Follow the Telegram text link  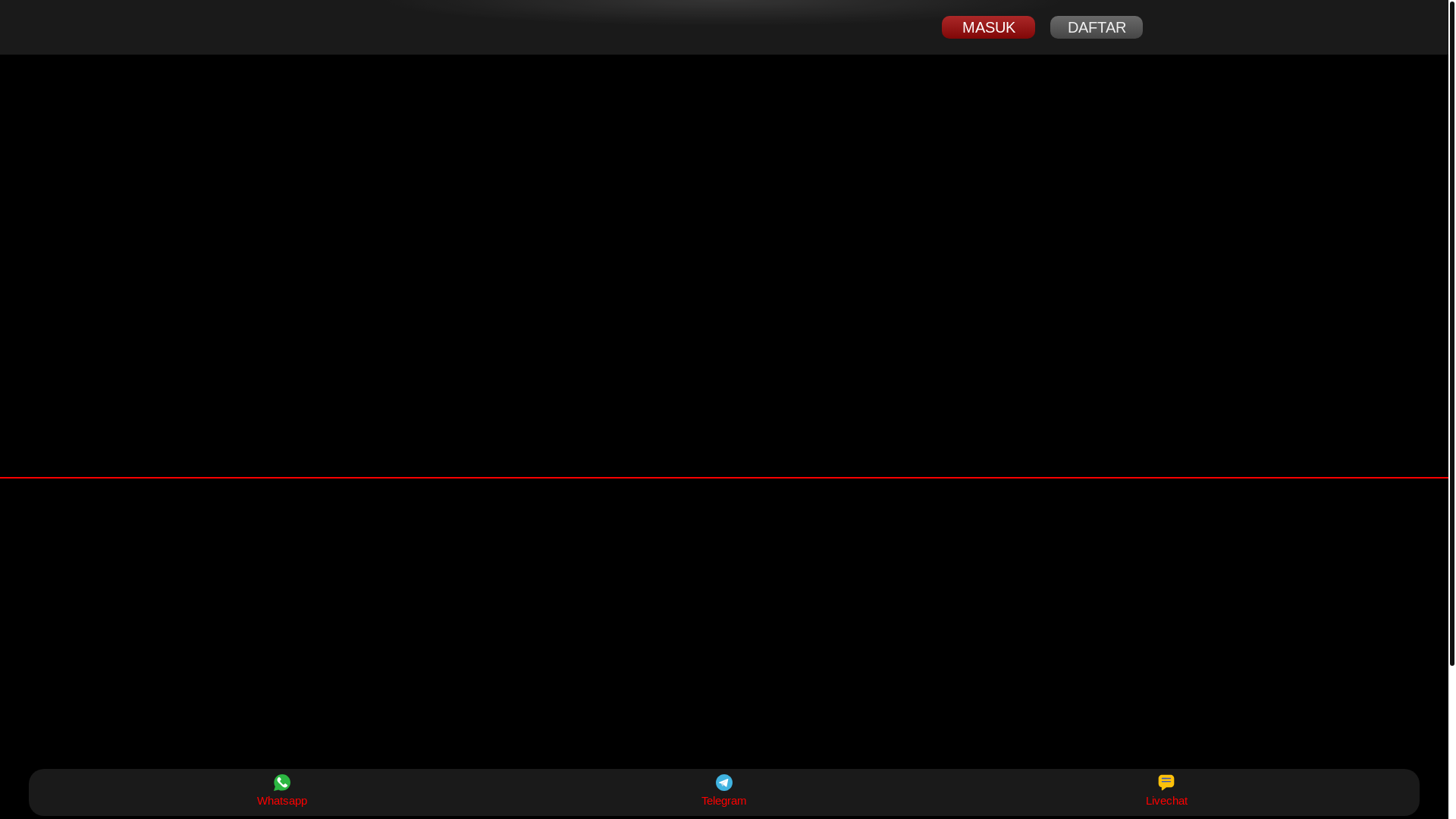pyautogui.click(x=724, y=801)
